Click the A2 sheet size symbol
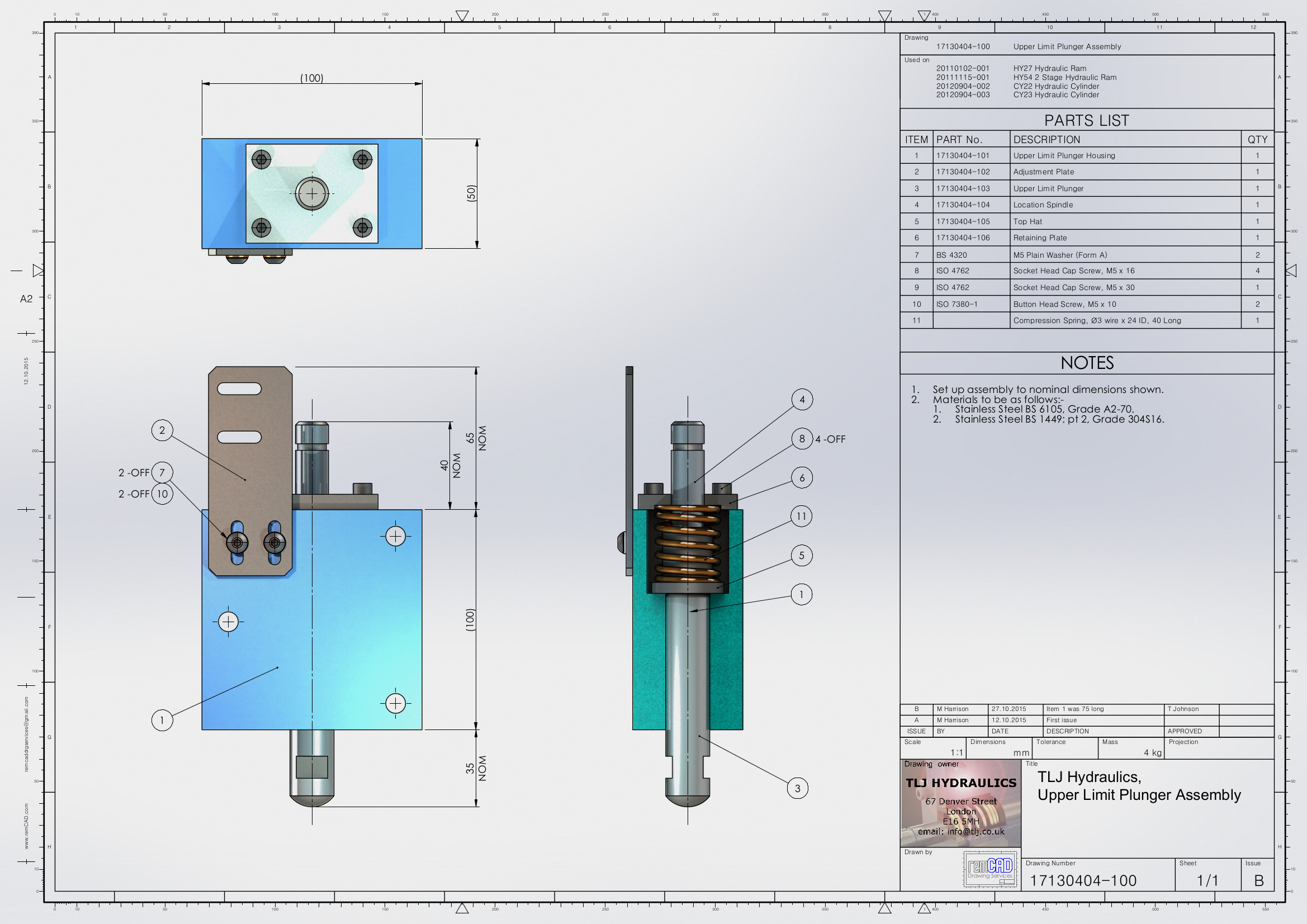Screen dimensions: 1307x924 tap(26, 298)
